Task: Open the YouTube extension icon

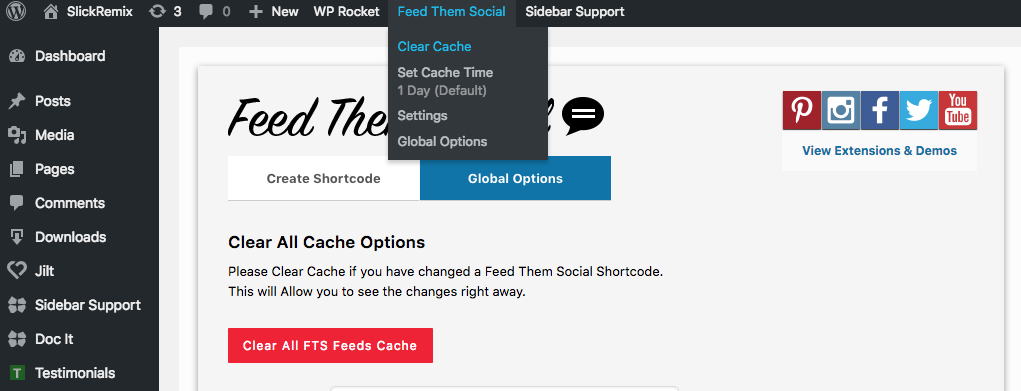Action: point(958,110)
